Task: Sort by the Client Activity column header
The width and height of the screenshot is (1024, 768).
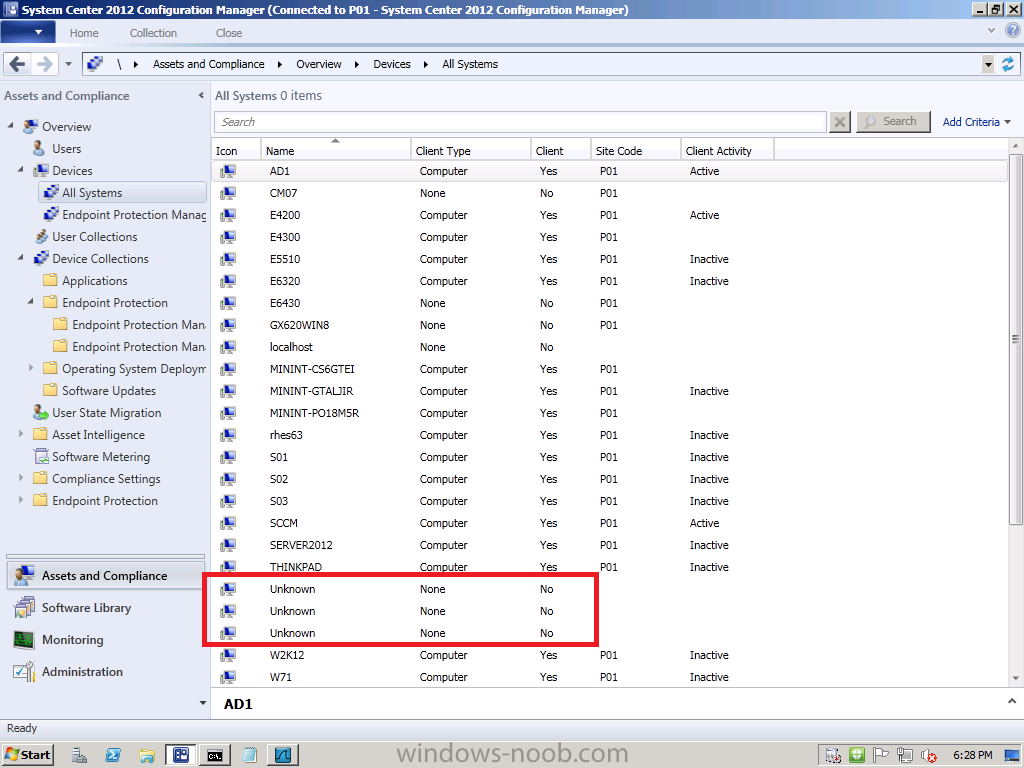Action: point(727,150)
